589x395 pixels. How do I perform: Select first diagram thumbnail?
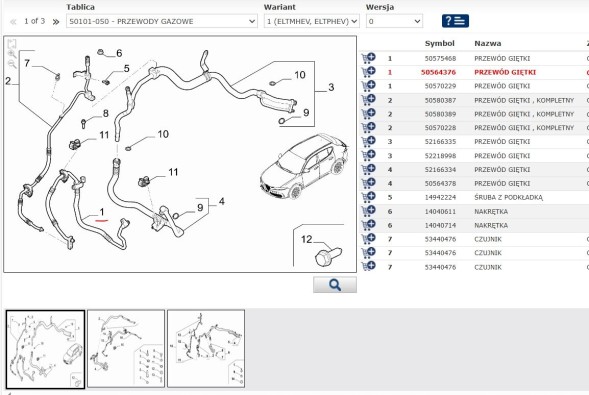point(45,349)
